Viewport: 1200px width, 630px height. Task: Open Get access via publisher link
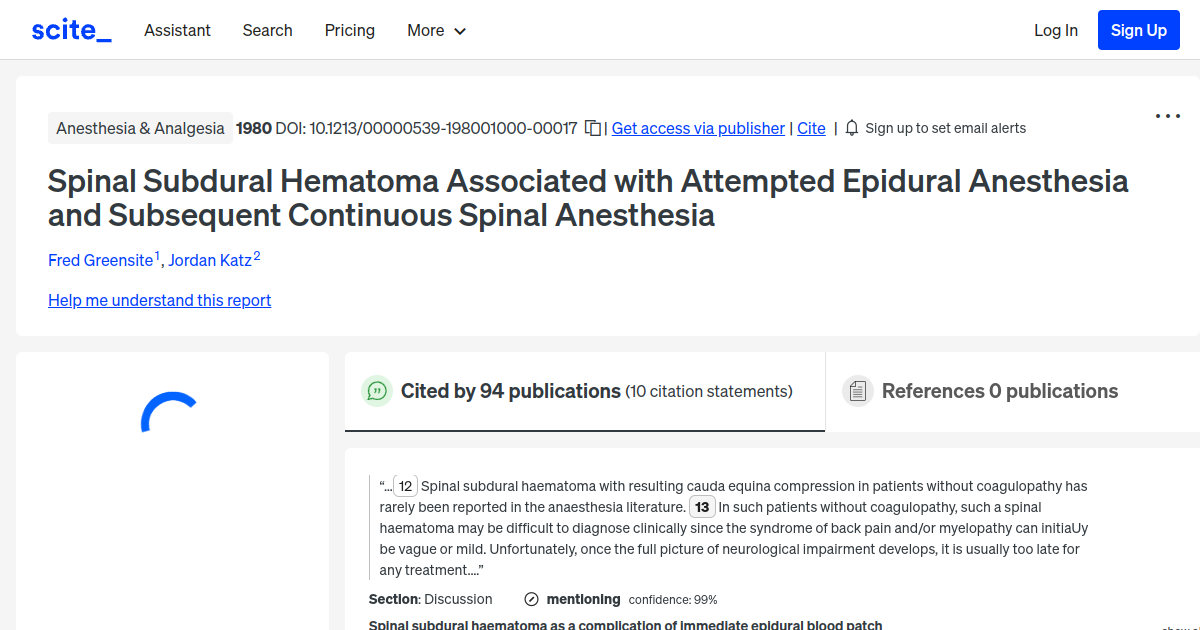click(x=697, y=128)
